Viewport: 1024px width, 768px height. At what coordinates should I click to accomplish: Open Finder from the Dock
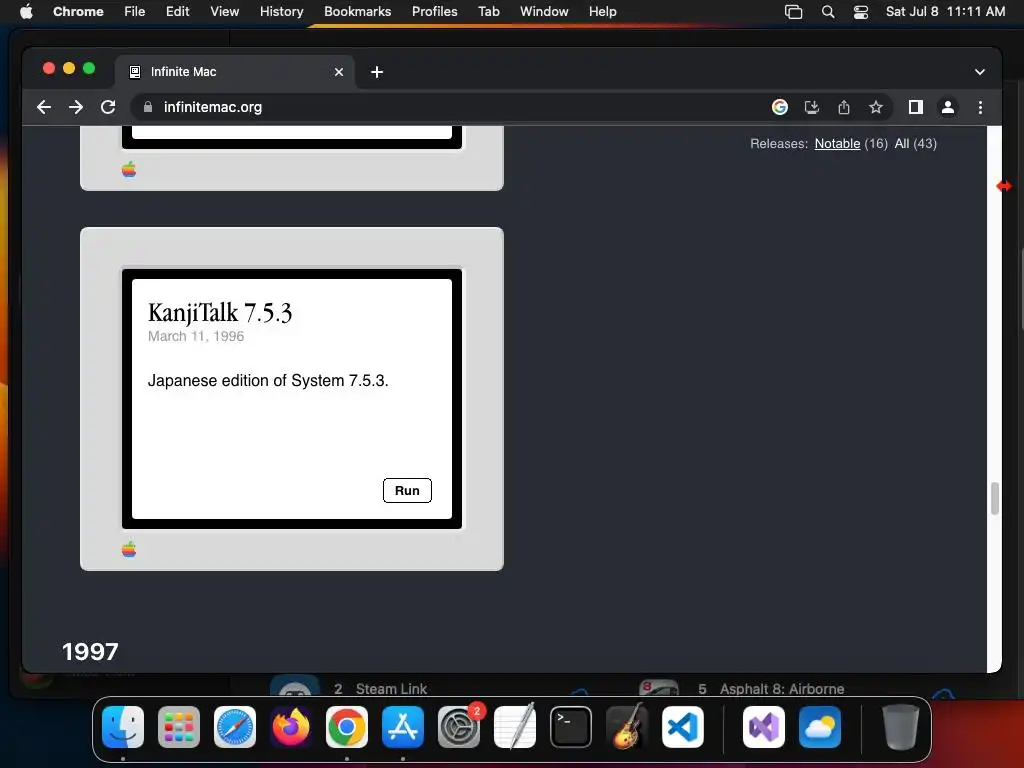123,727
